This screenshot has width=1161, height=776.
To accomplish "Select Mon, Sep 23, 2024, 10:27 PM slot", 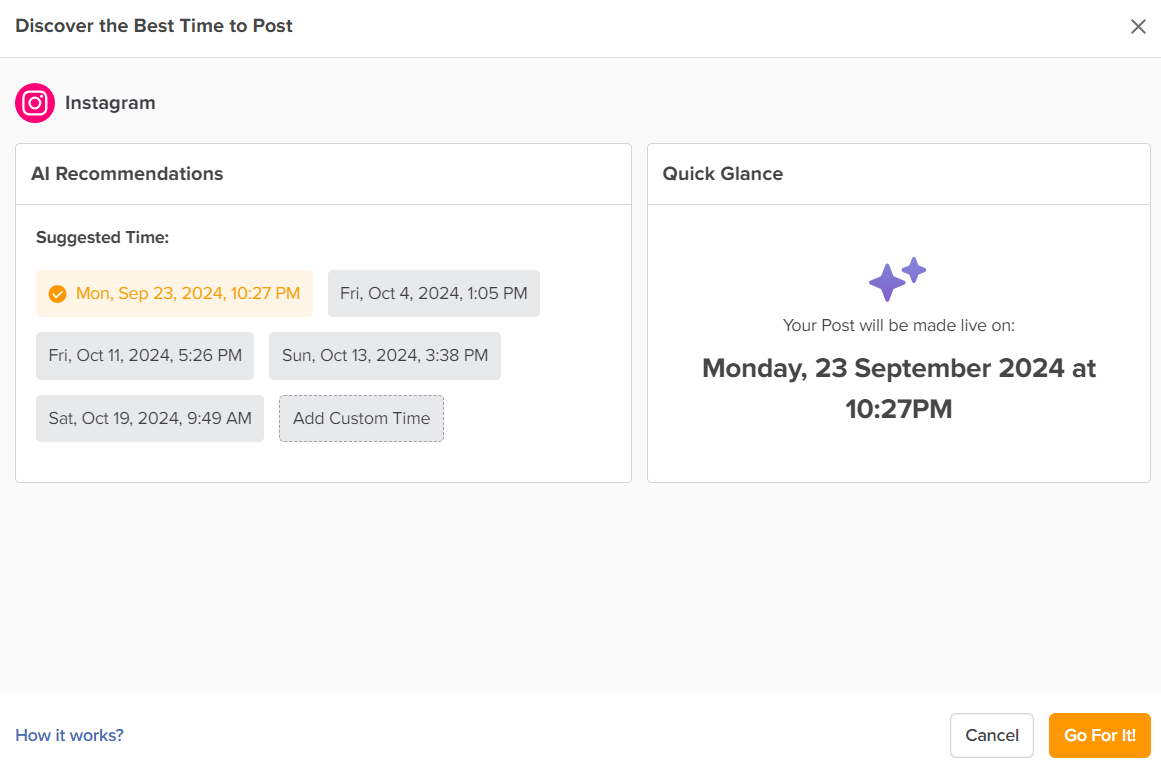I will tap(174, 293).
